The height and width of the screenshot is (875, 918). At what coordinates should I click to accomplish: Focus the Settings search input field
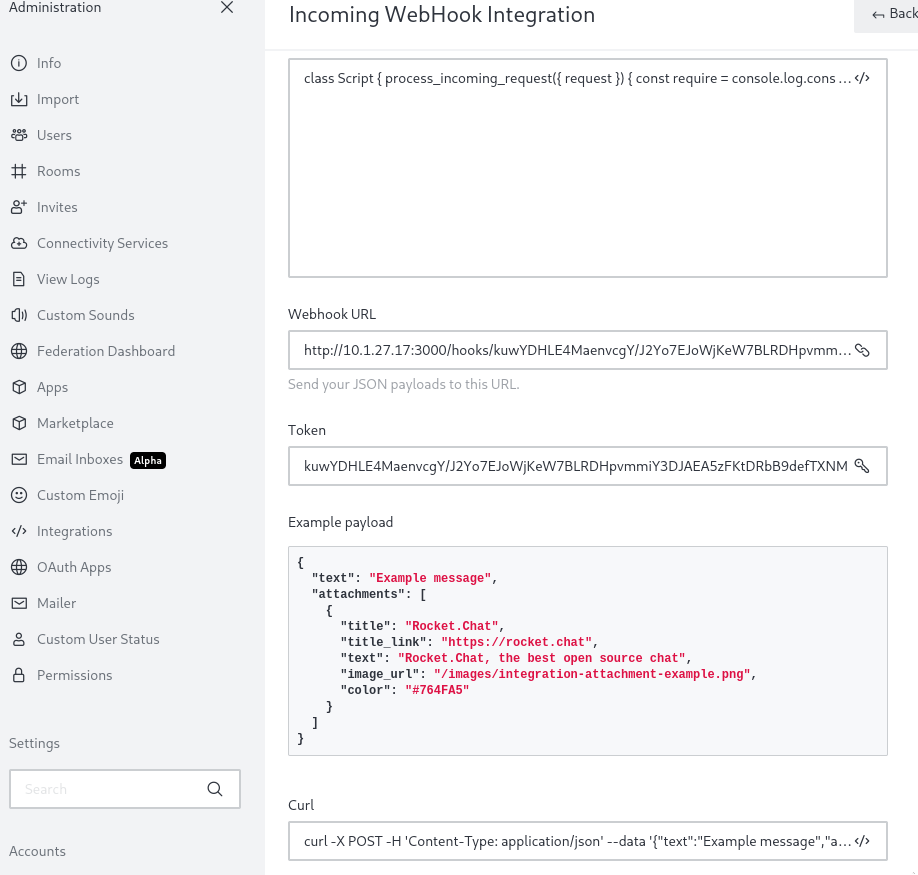pos(125,789)
